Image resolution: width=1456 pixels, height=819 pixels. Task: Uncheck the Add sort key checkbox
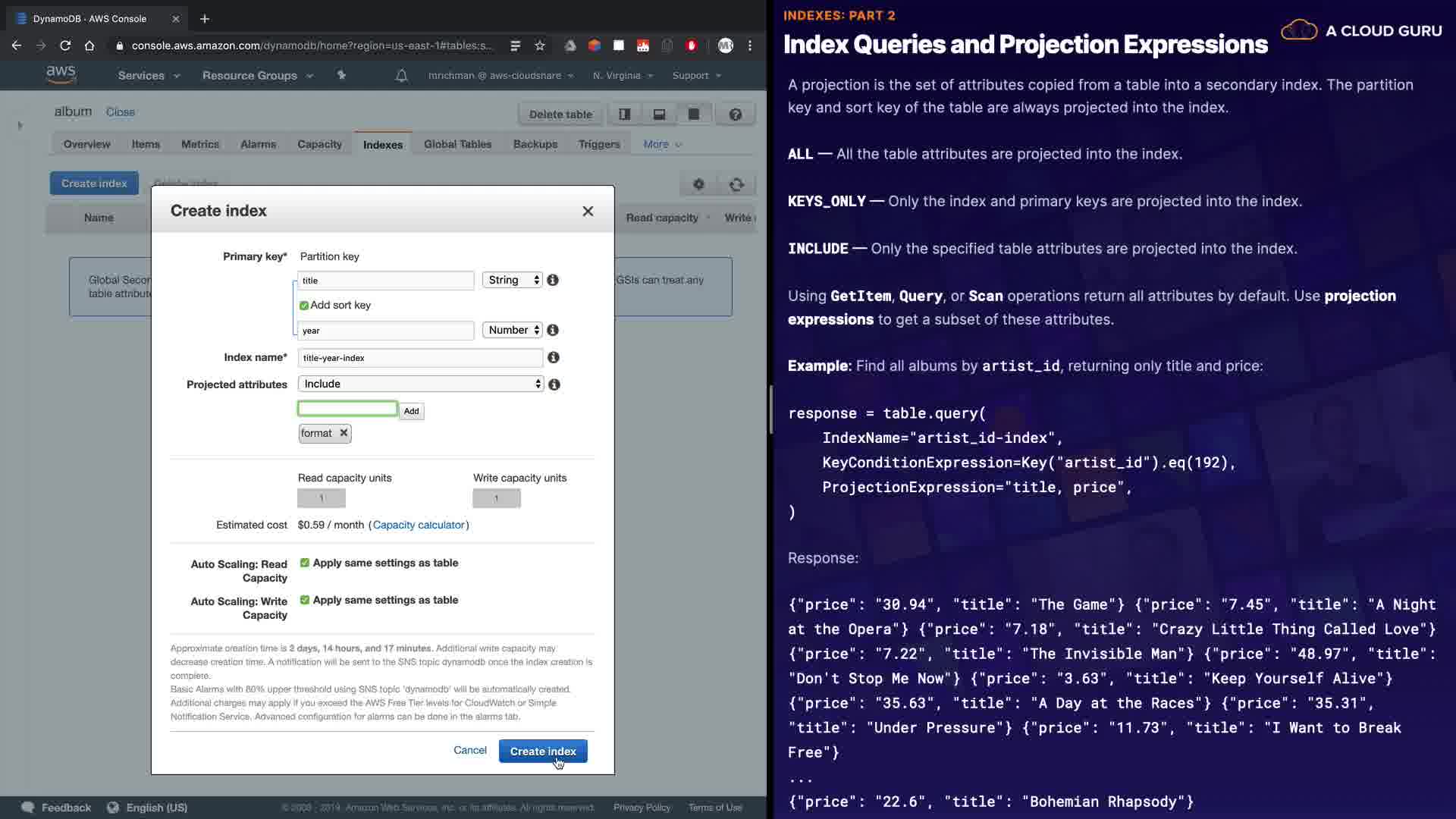pos(304,306)
